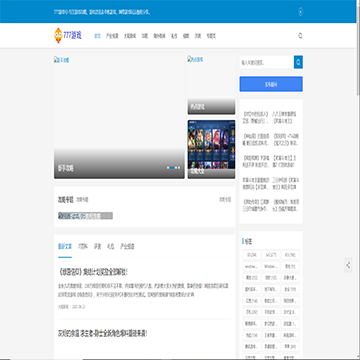Open the second article headline in the list
360x360 pixels.
pos(103,333)
